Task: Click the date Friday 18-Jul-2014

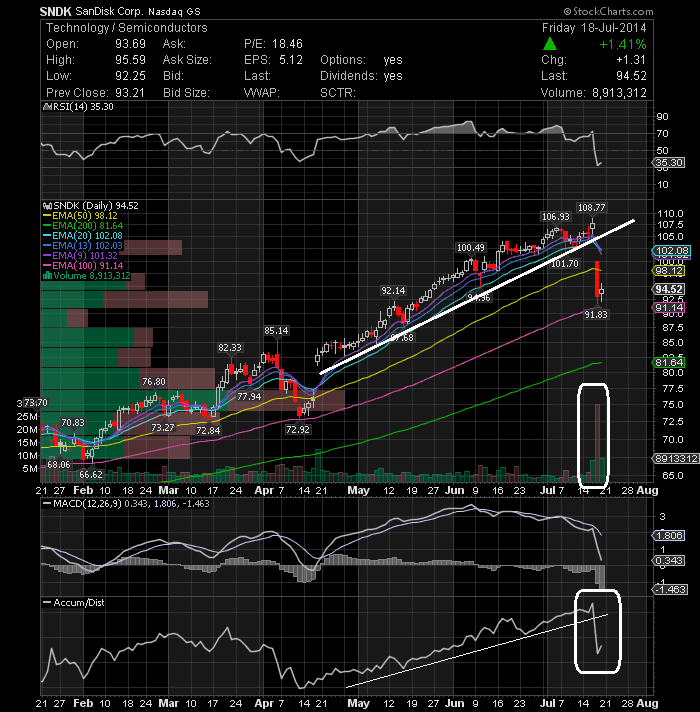Action: point(594,28)
